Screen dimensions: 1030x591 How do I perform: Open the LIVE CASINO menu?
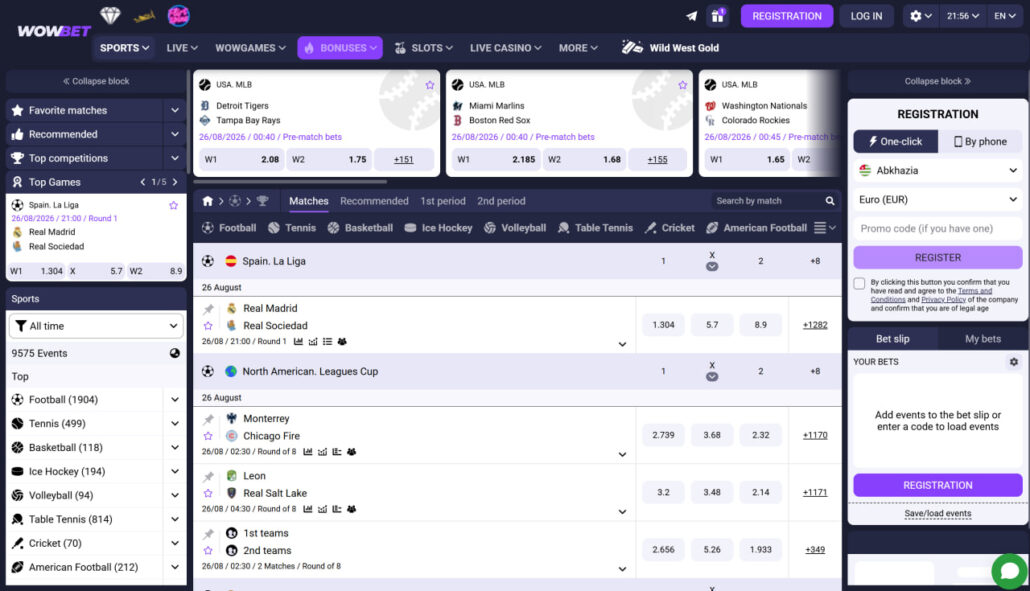click(505, 48)
